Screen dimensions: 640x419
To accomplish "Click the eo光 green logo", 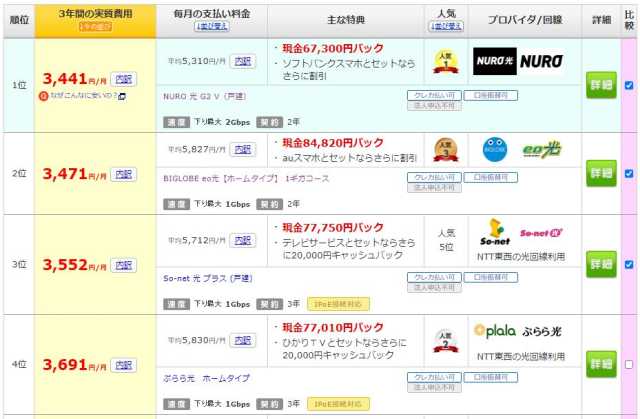I will (x=542, y=150).
